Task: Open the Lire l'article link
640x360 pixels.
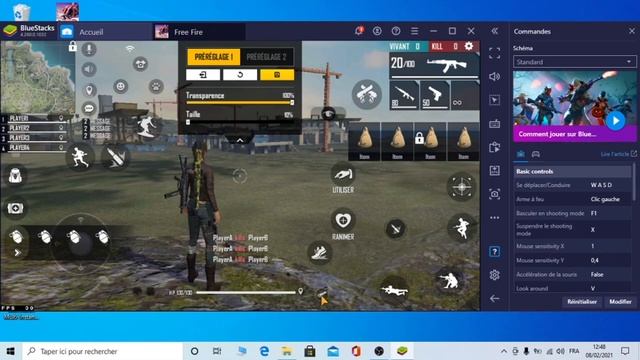Action: (x=618, y=154)
